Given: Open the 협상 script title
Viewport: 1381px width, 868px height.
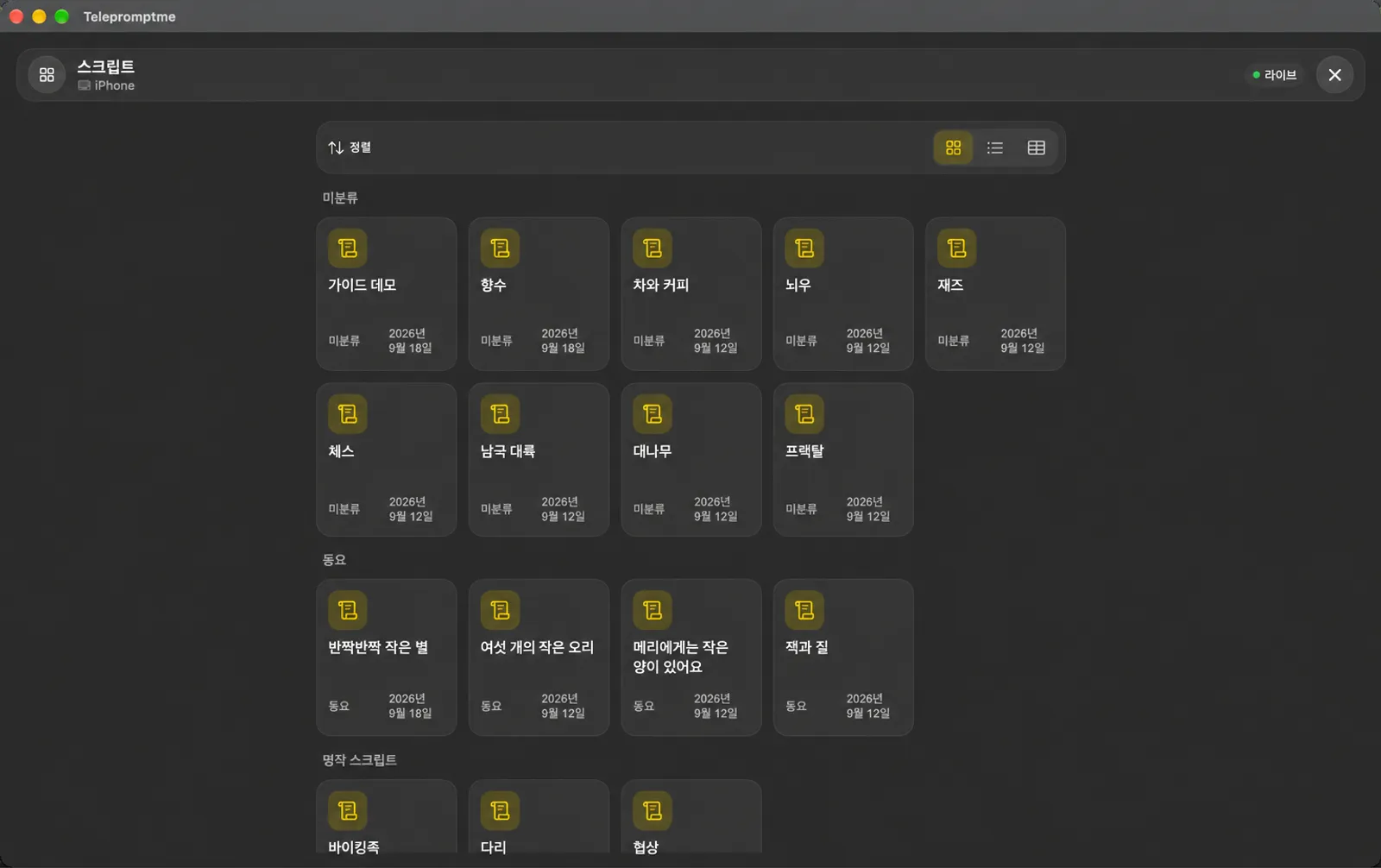Looking at the screenshot, I should point(646,846).
